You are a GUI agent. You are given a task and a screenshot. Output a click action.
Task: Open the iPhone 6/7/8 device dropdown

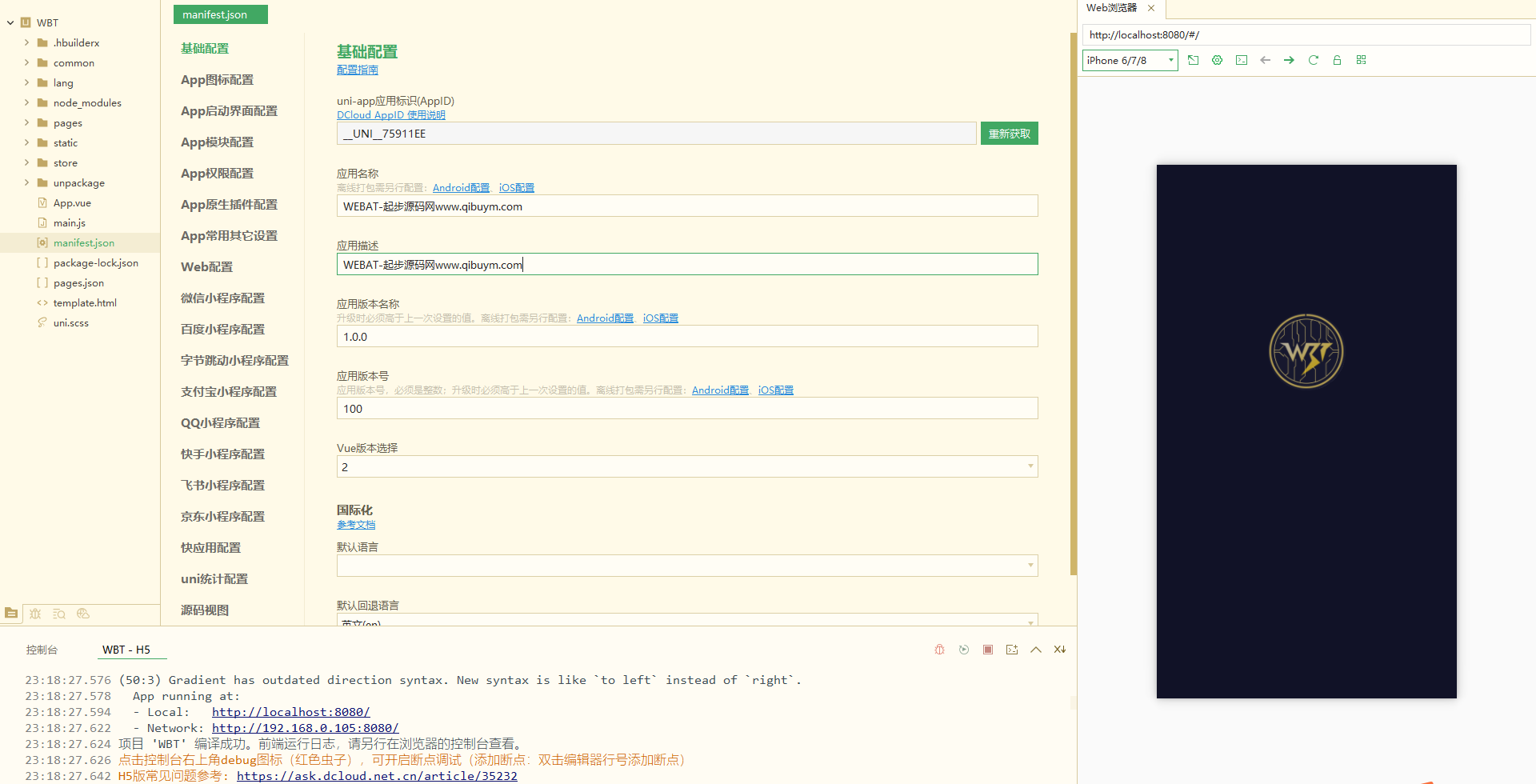[x=1130, y=60]
